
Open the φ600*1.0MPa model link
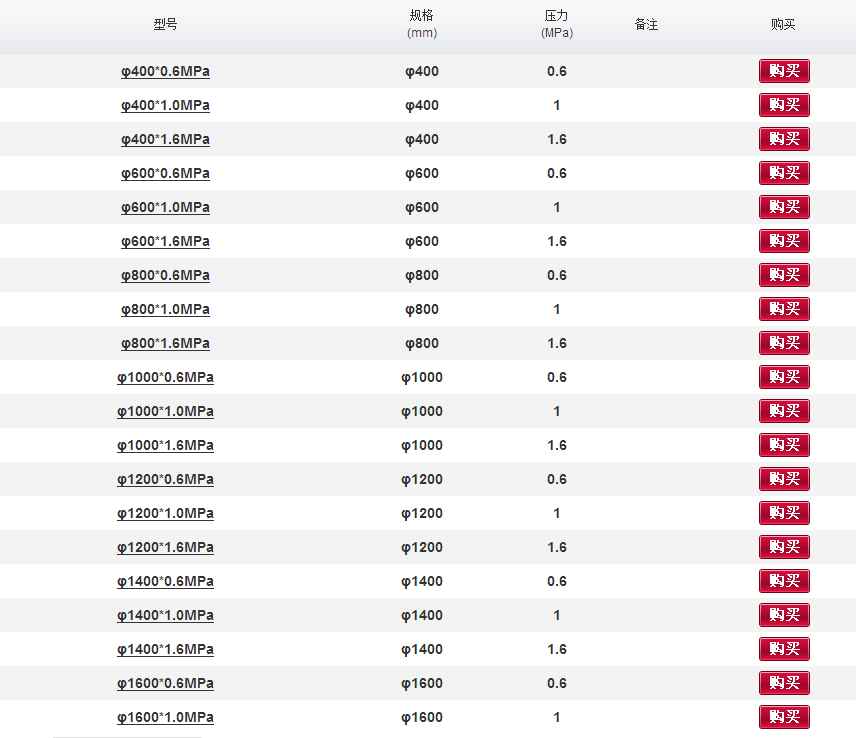[x=165, y=207]
